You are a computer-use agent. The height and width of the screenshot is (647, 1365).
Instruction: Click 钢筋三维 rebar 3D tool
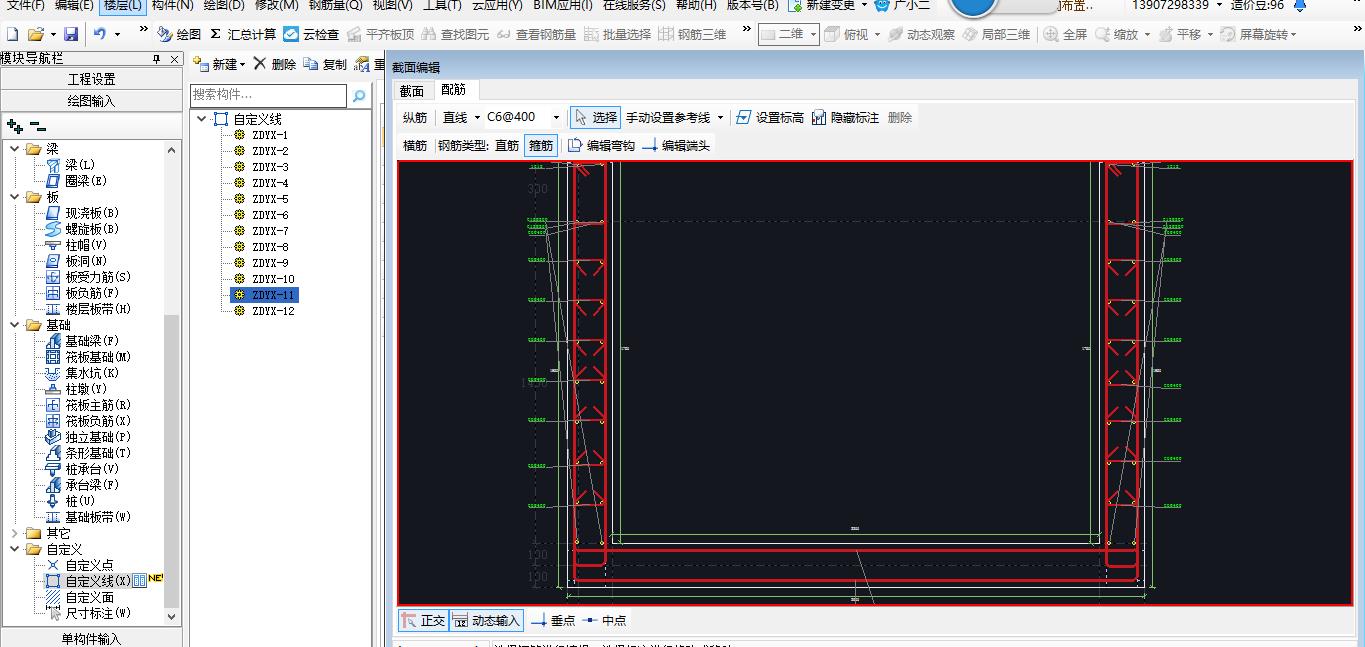click(692, 34)
